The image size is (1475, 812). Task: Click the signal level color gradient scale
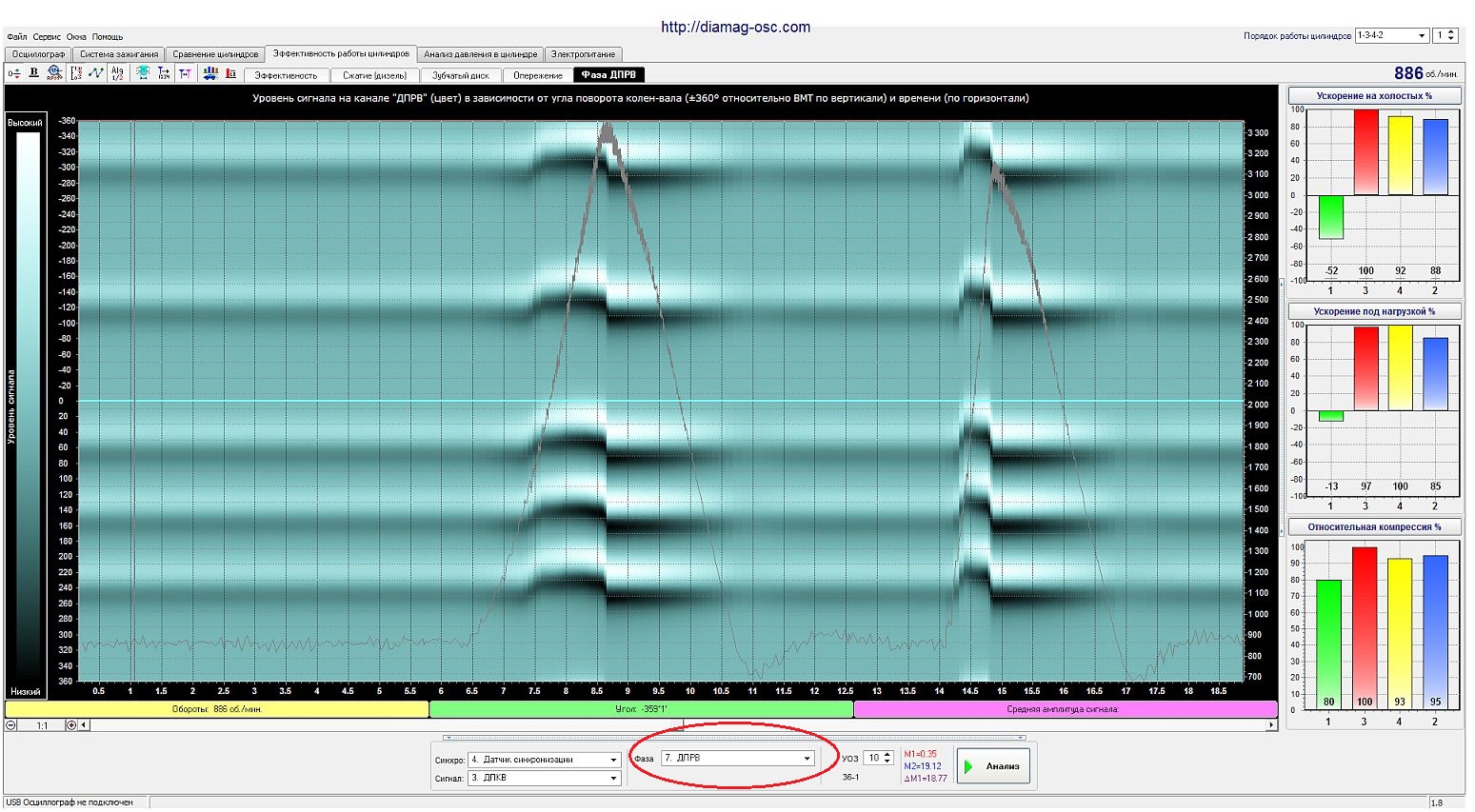(29, 406)
